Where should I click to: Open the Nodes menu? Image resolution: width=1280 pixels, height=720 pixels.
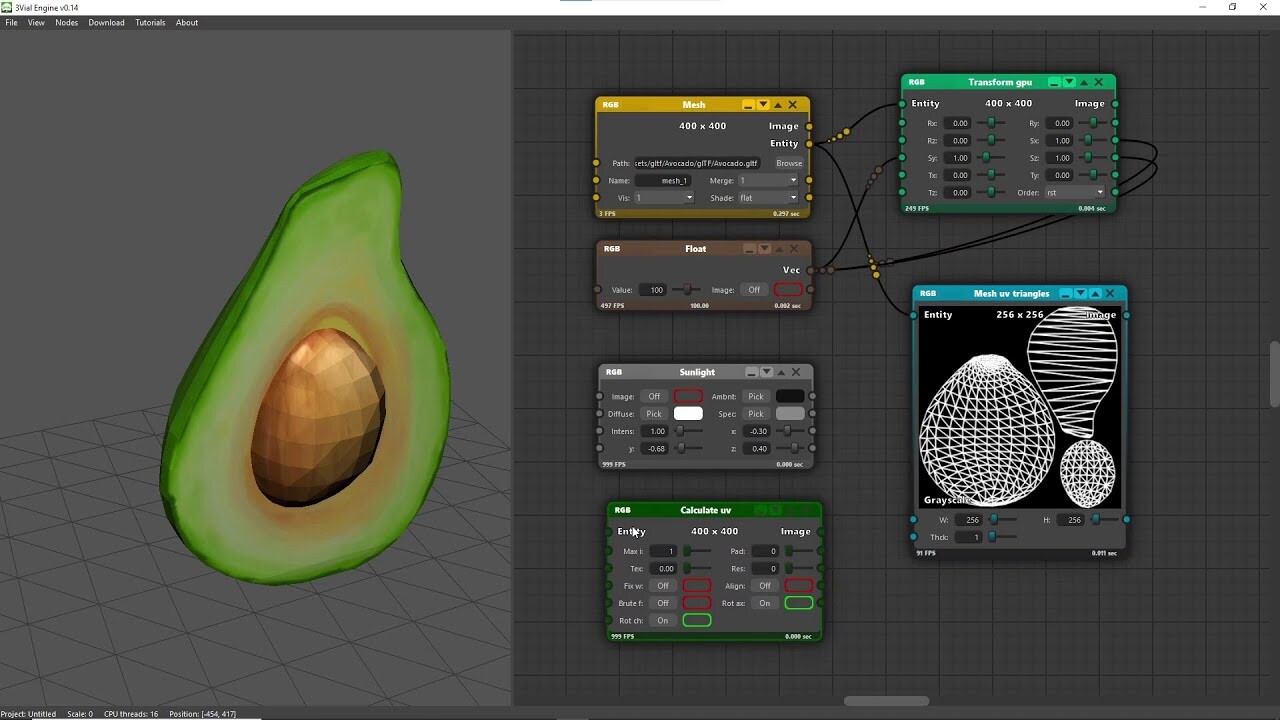[x=66, y=22]
